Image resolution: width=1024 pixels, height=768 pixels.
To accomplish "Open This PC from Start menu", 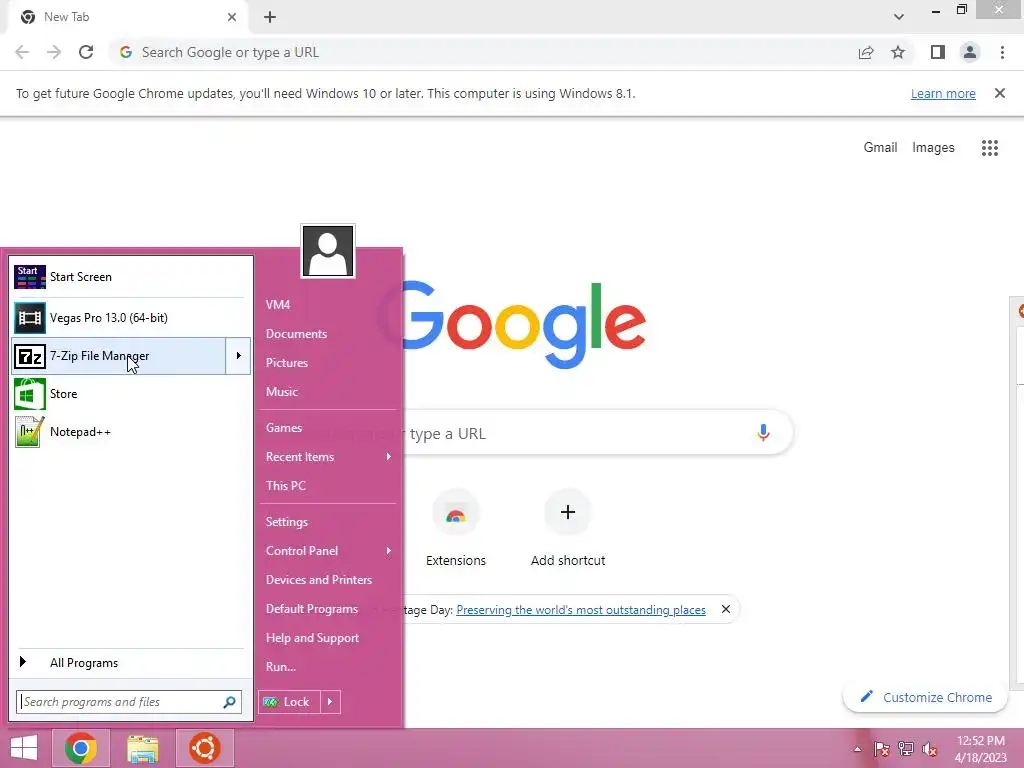I will 286,486.
